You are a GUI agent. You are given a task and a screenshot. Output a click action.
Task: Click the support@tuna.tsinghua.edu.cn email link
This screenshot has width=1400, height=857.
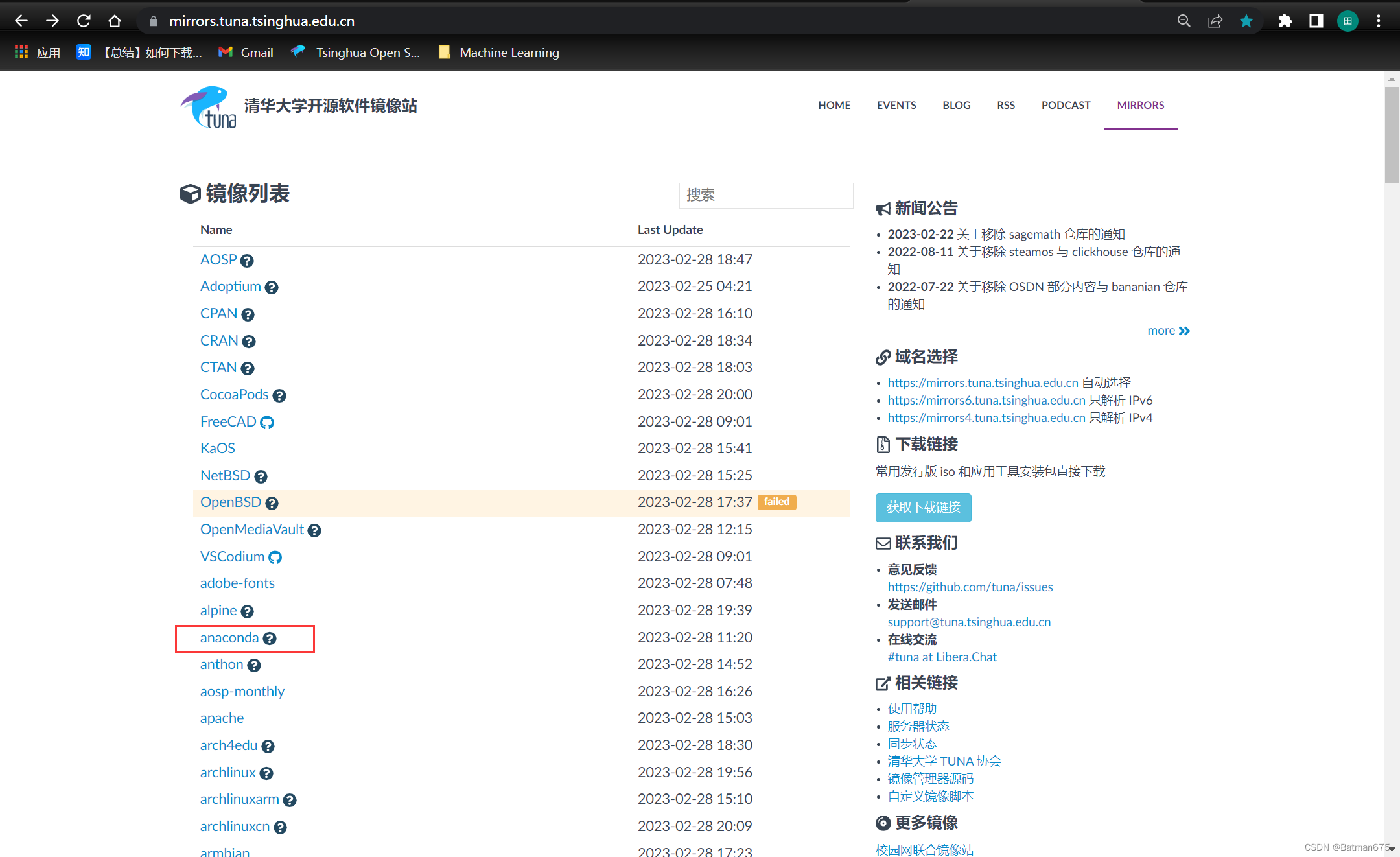point(970,622)
